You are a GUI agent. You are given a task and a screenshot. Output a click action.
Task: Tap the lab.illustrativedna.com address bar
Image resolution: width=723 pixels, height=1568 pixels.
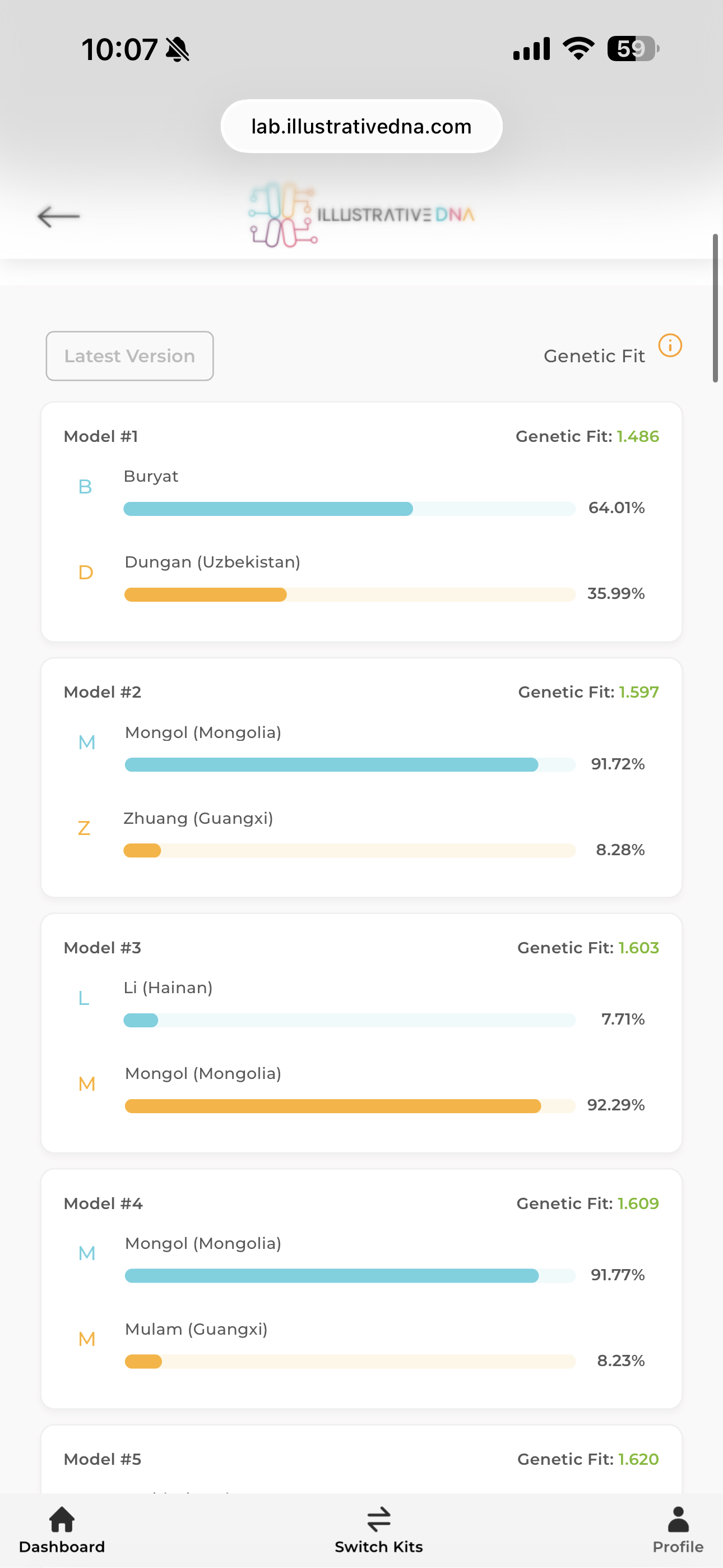point(361,127)
